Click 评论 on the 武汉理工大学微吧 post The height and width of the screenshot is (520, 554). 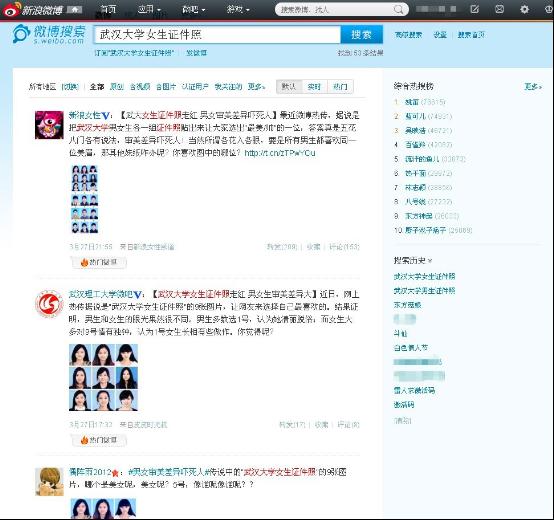pos(348,425)
